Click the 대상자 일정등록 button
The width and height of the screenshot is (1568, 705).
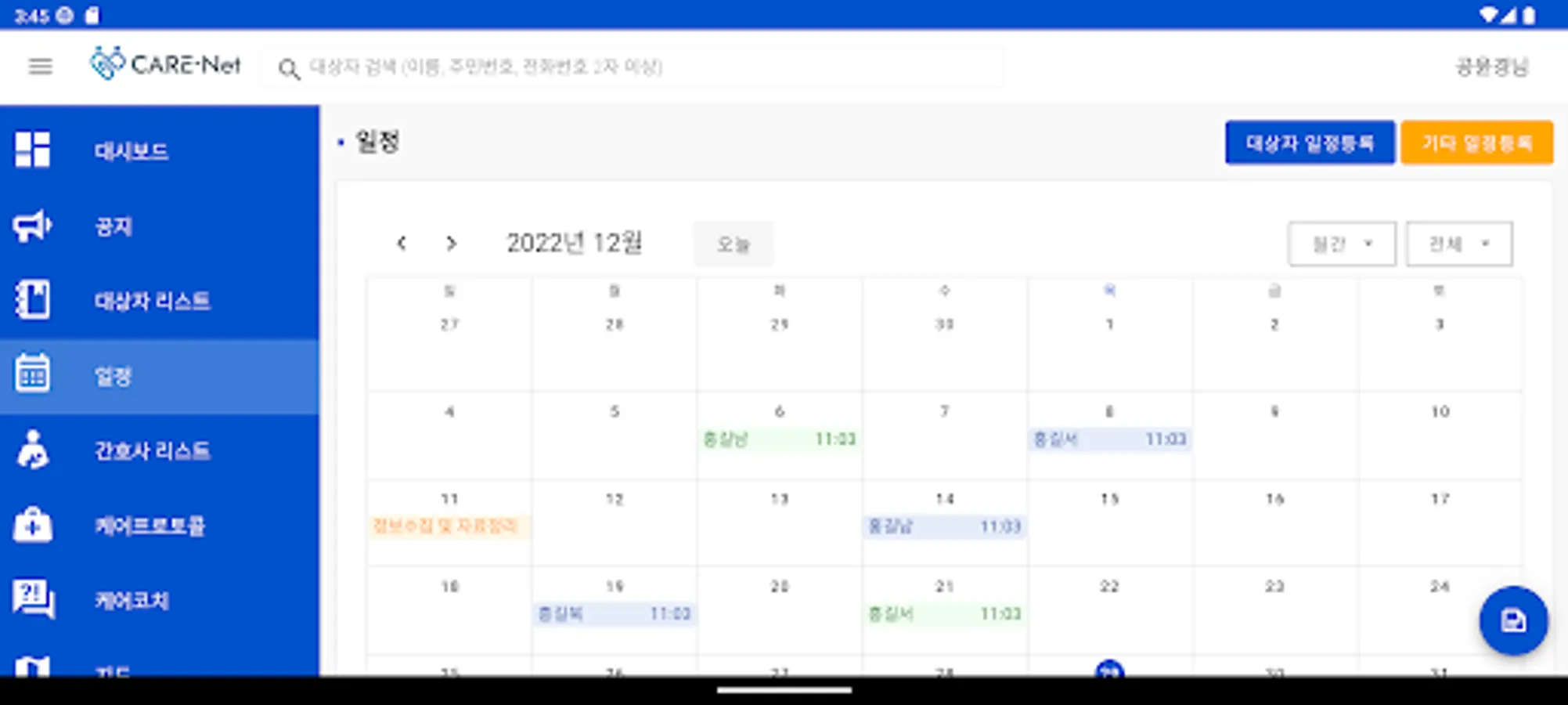(1310, 143)
